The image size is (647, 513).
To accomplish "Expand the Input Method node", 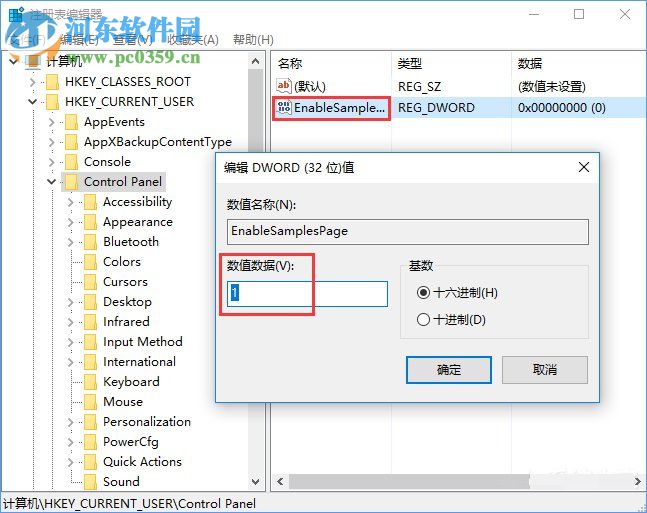I will [x=71, y=342].
